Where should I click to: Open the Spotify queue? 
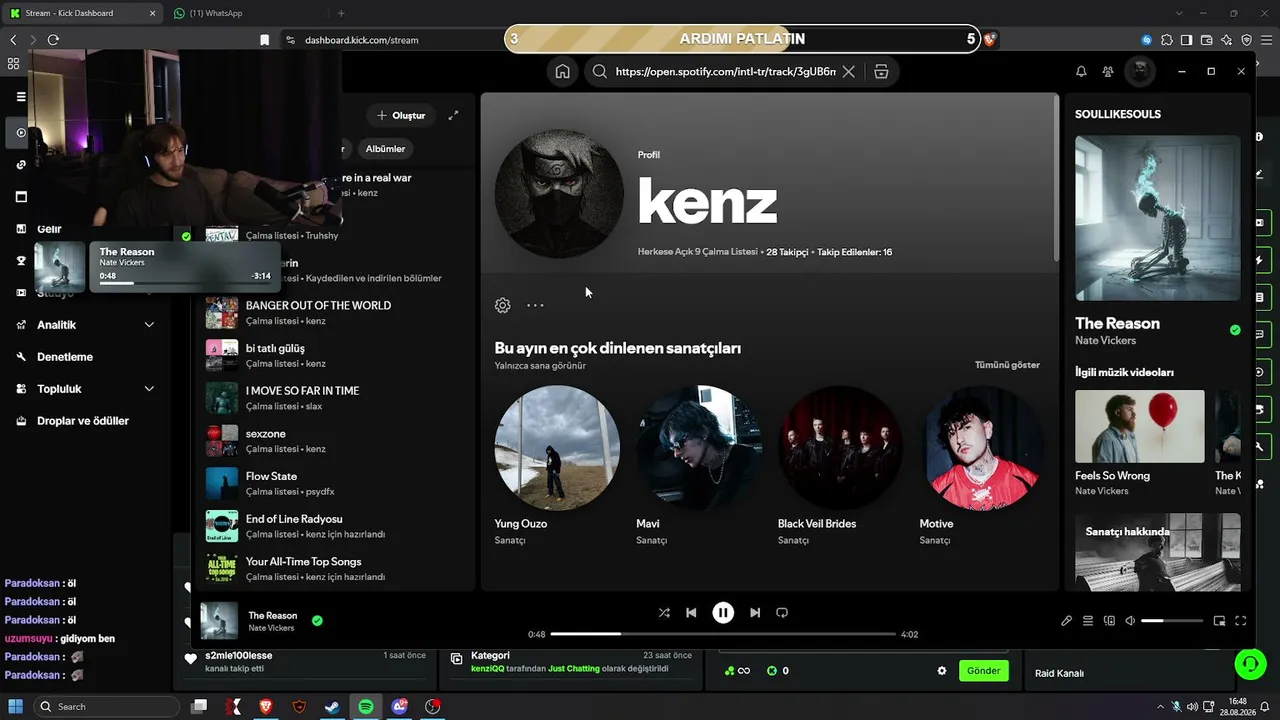[x=1088, y=621]
